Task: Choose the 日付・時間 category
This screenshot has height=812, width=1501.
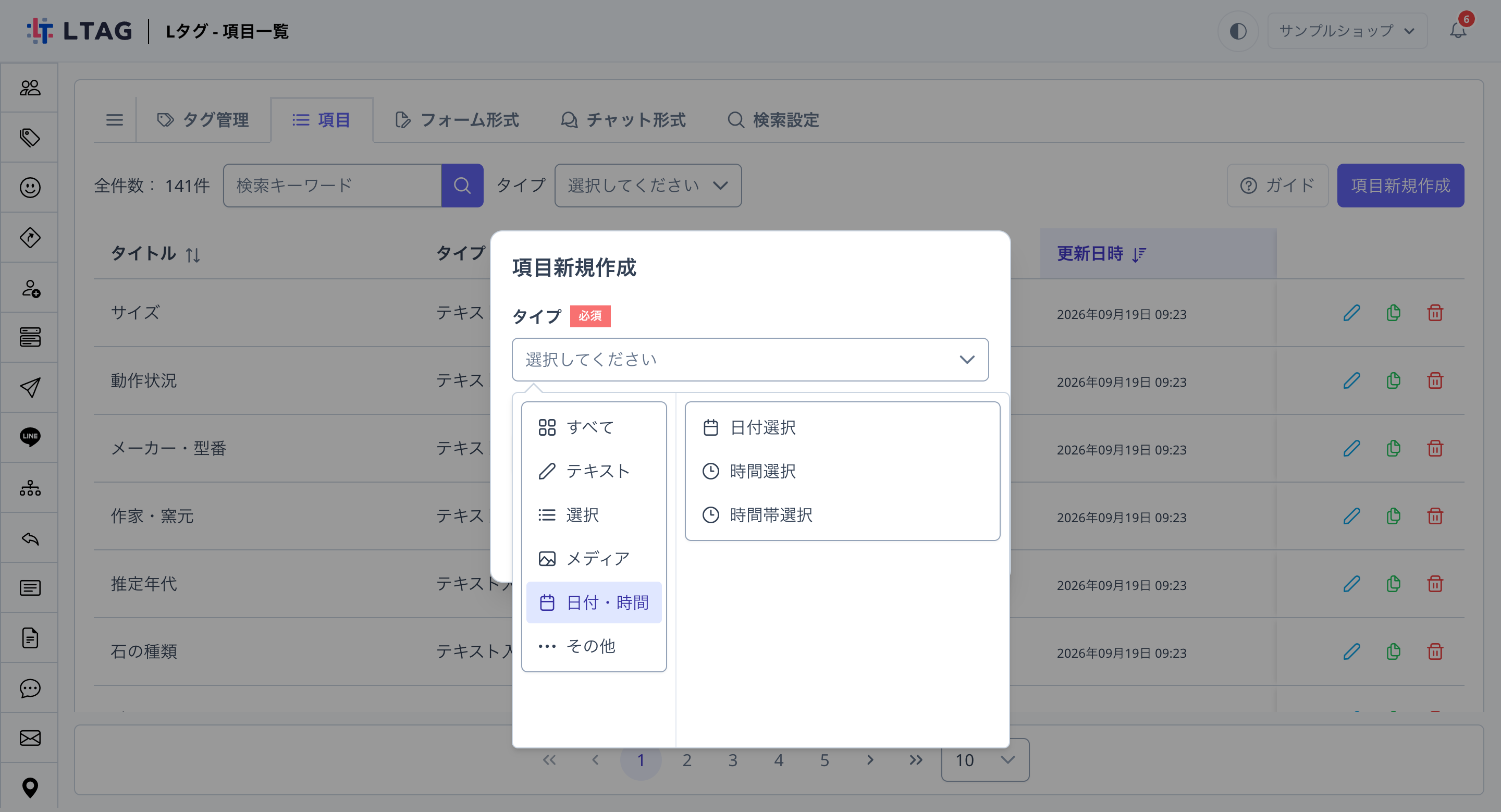Action: [x=594, y=602]
